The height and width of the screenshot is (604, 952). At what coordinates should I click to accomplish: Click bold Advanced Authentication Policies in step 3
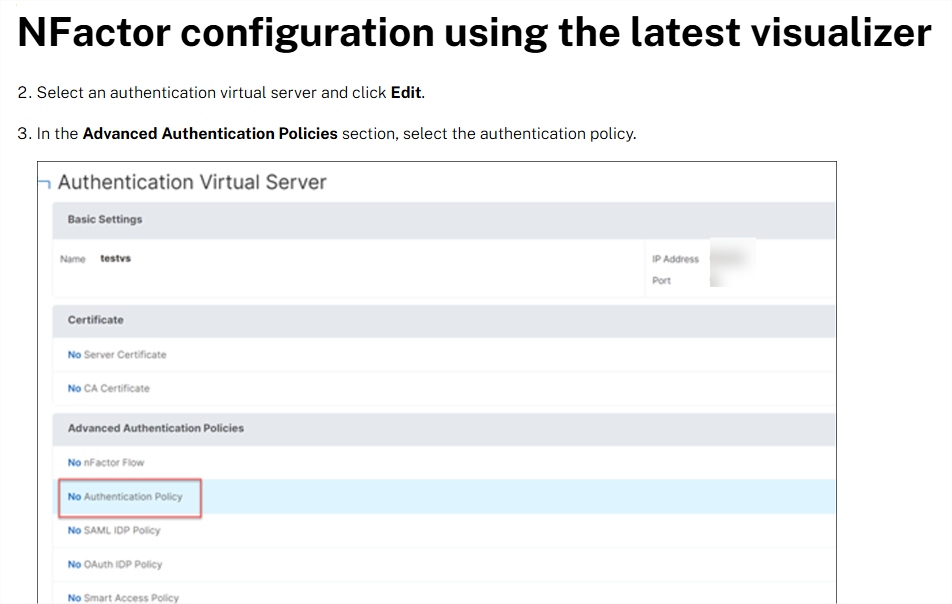point(210,134)
